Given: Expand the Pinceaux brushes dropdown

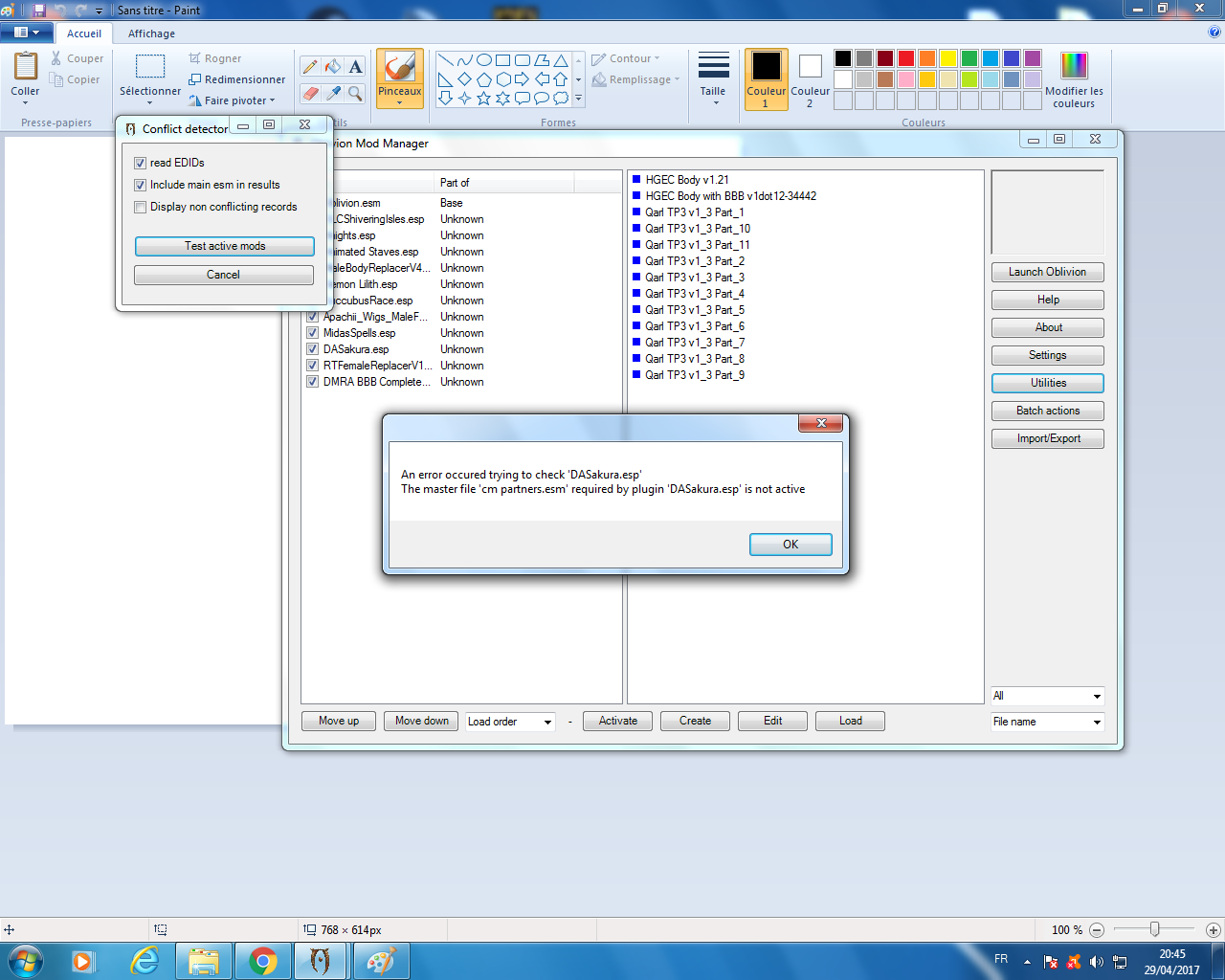Looking at the screenshot, I should [400, 100].
